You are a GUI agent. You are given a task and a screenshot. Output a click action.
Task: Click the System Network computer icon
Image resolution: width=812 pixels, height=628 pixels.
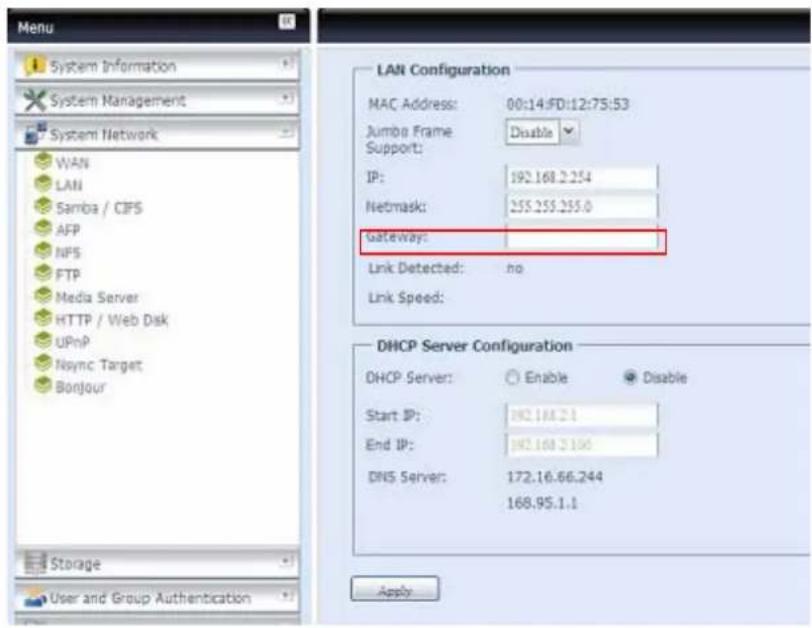tap(35, 134)
